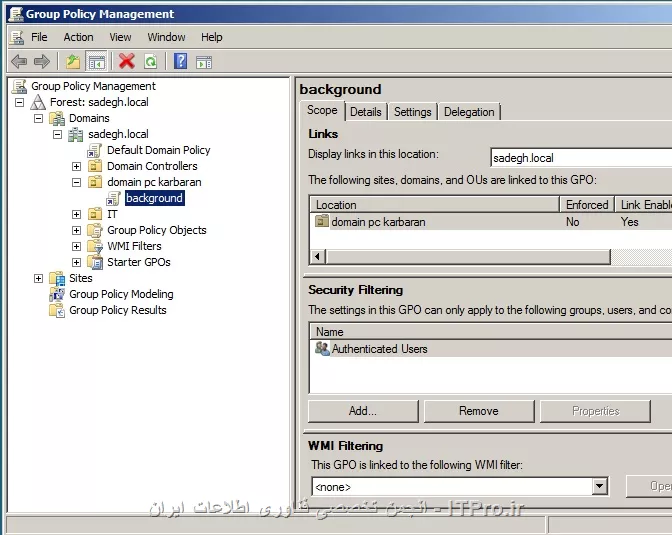Click the Links list left scroll arrow

click(x=318, y=256)
